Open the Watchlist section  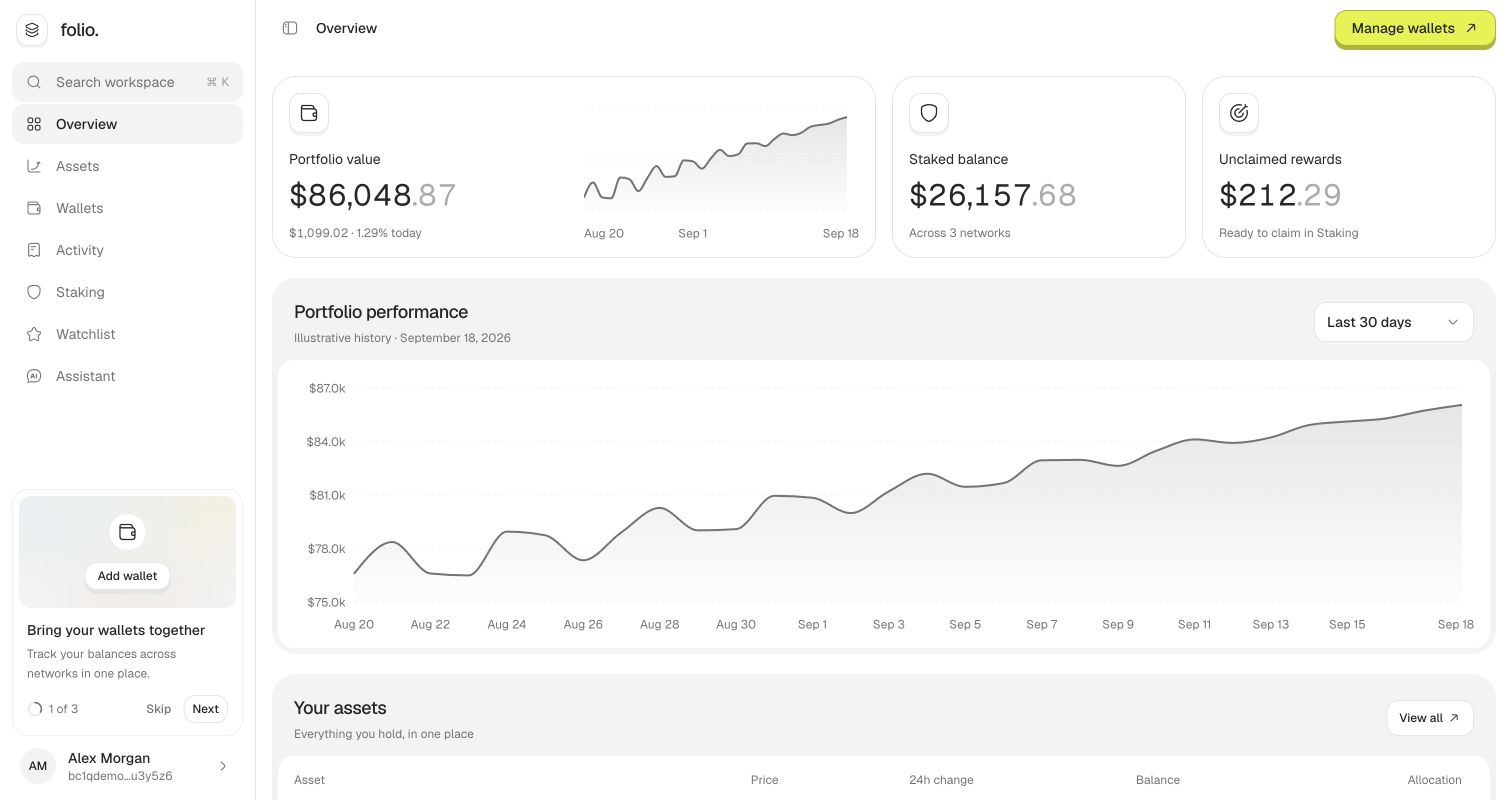click(x=127, y=334)
